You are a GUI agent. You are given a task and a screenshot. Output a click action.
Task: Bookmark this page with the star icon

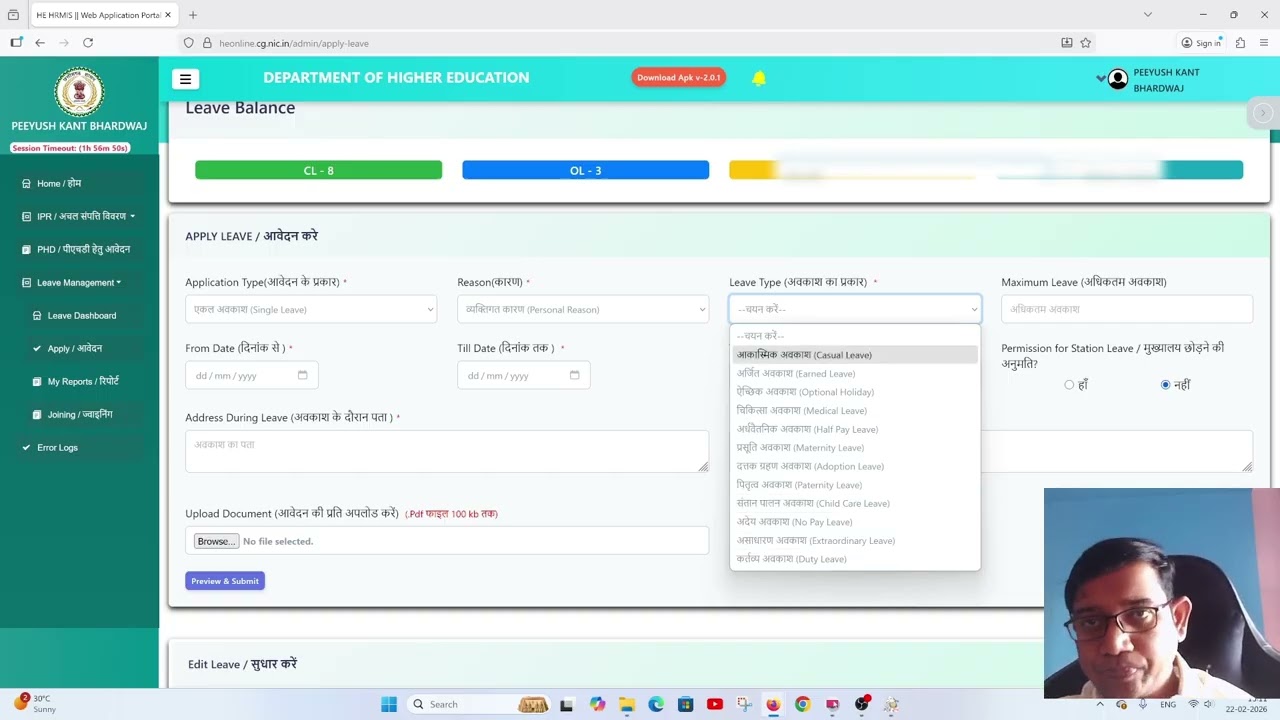(x=1086, y=43)
